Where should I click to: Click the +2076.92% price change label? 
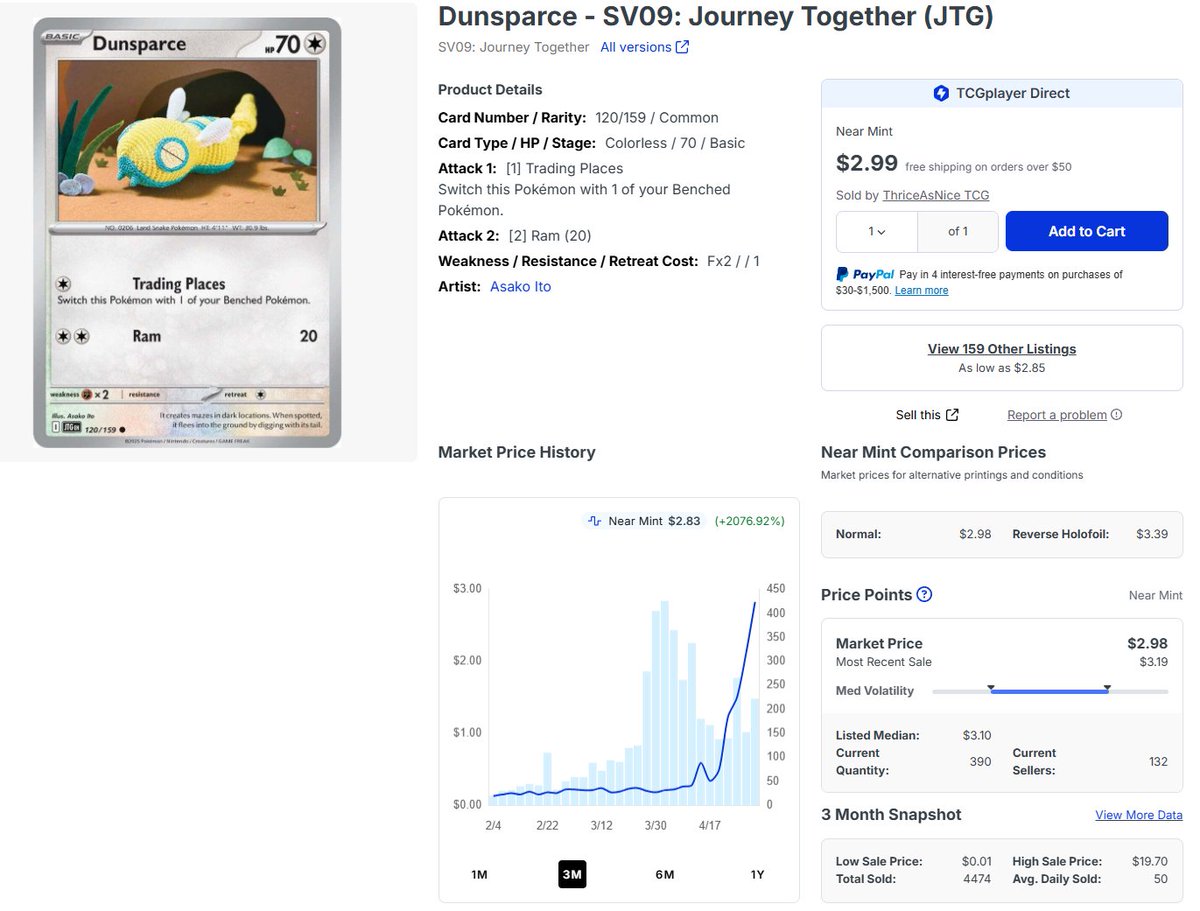tap(750, 521)
